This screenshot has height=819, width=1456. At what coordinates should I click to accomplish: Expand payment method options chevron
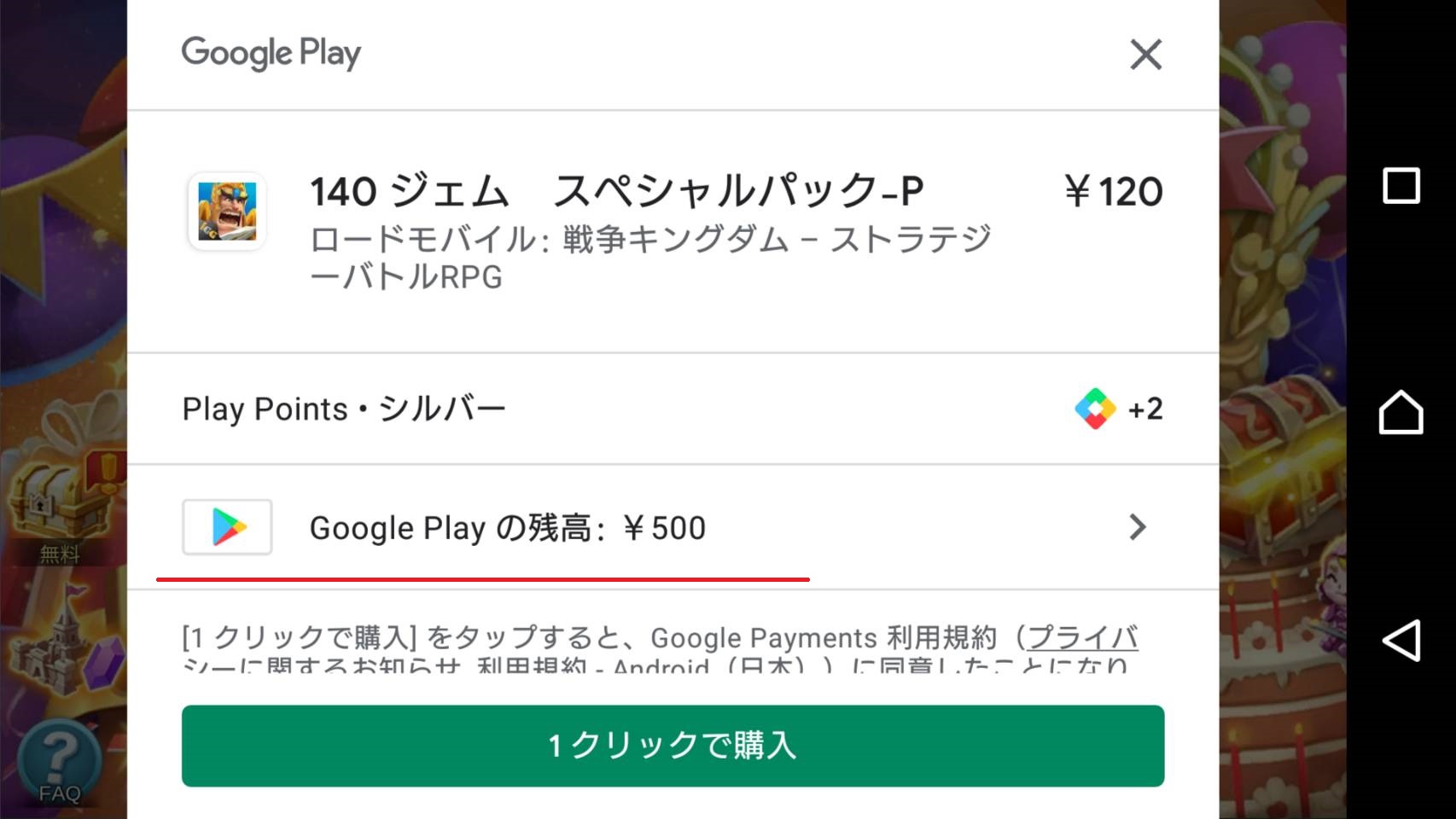tap(1137, 527)
